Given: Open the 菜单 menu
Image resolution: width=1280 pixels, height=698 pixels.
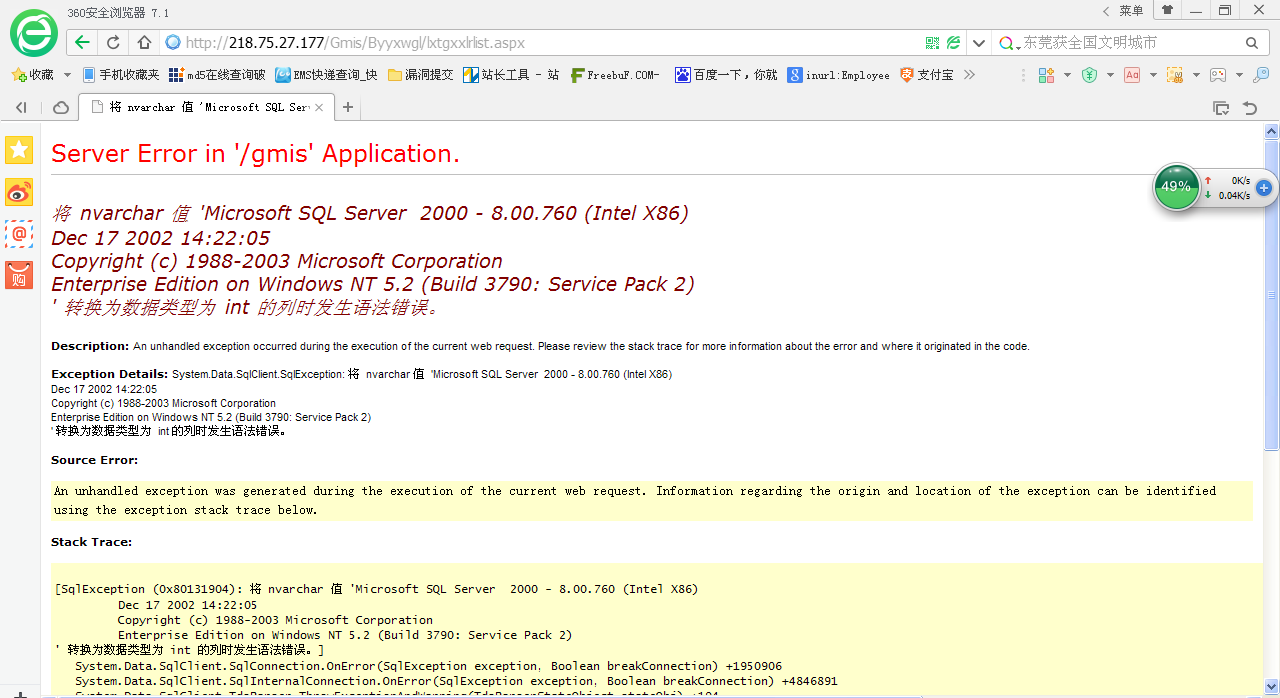Looking at the screenshot, I should click(x=1131, y=11).
